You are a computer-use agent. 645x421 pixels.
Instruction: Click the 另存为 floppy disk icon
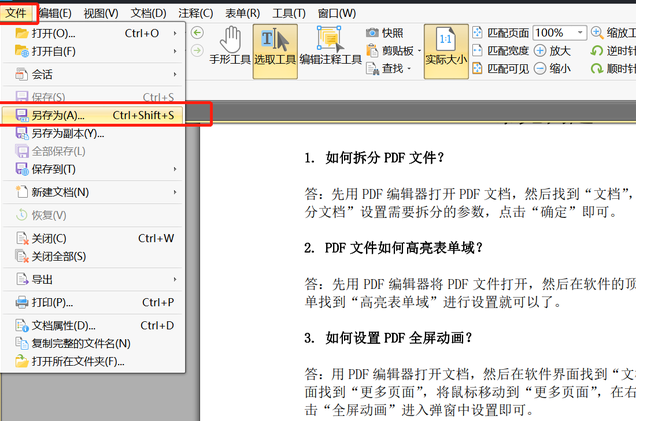click(21, 115)
